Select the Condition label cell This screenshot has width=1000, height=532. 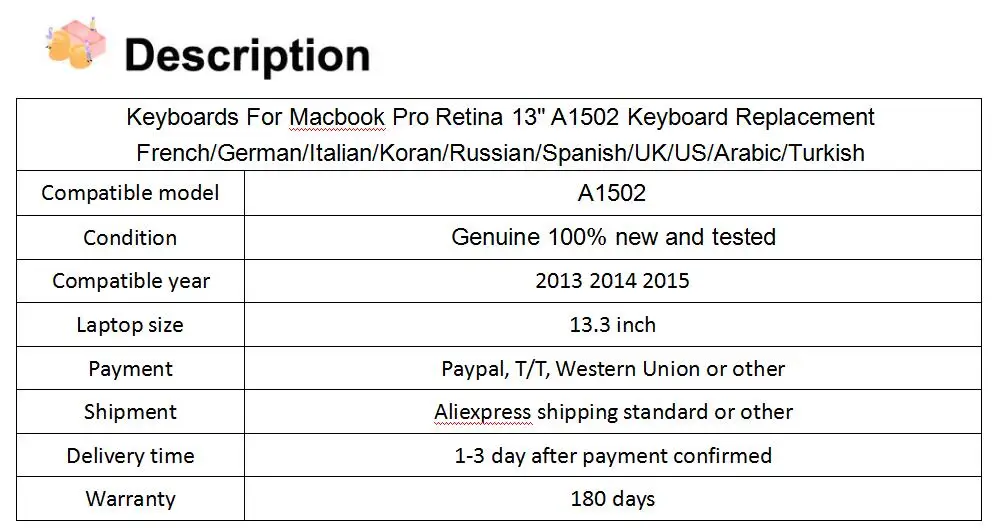[130, 237]
